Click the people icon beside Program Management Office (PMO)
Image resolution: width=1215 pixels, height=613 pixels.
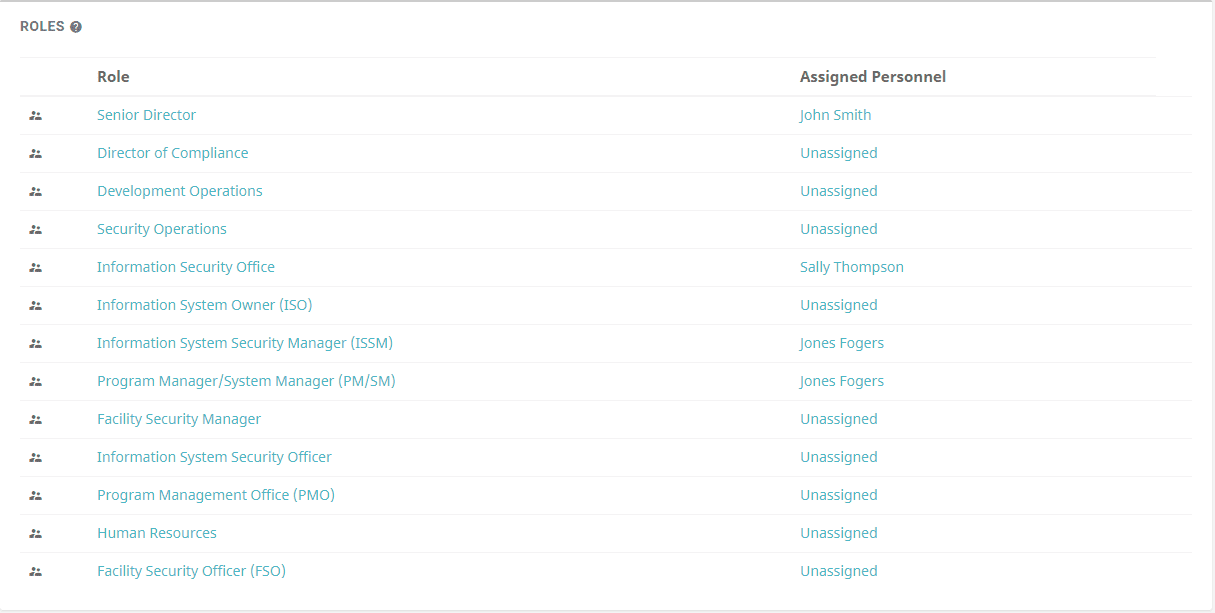coord(36,496)
